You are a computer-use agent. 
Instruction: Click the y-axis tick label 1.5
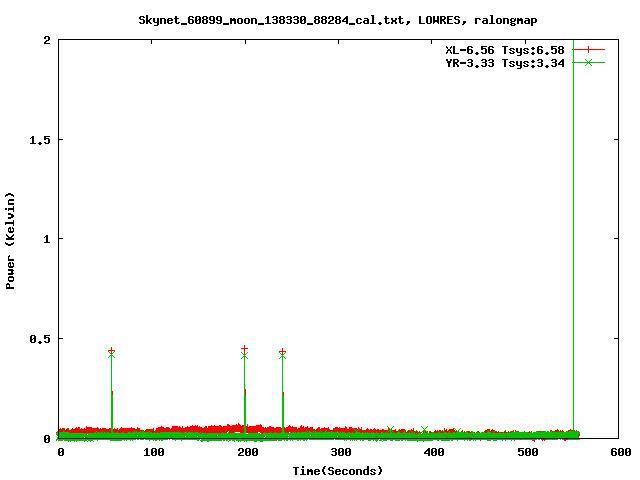click(40, 140)
